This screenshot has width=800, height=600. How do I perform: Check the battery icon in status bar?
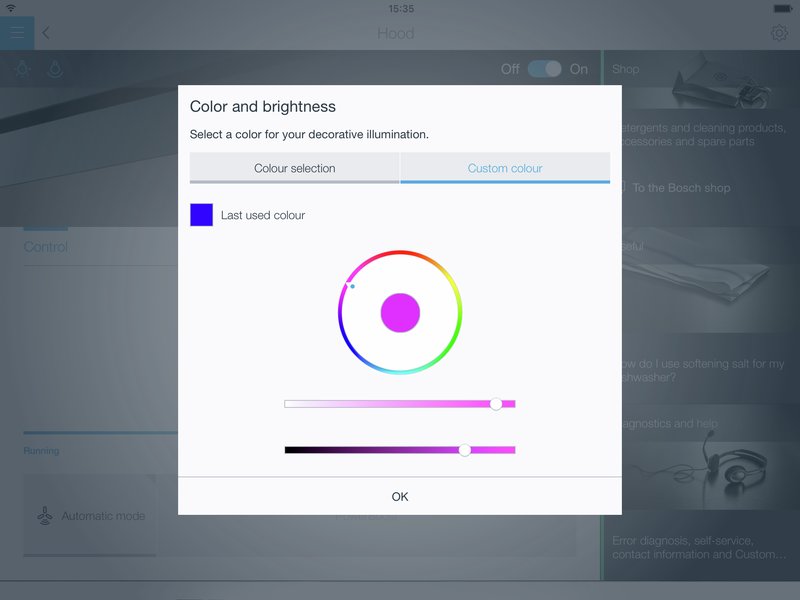point(781,8)
